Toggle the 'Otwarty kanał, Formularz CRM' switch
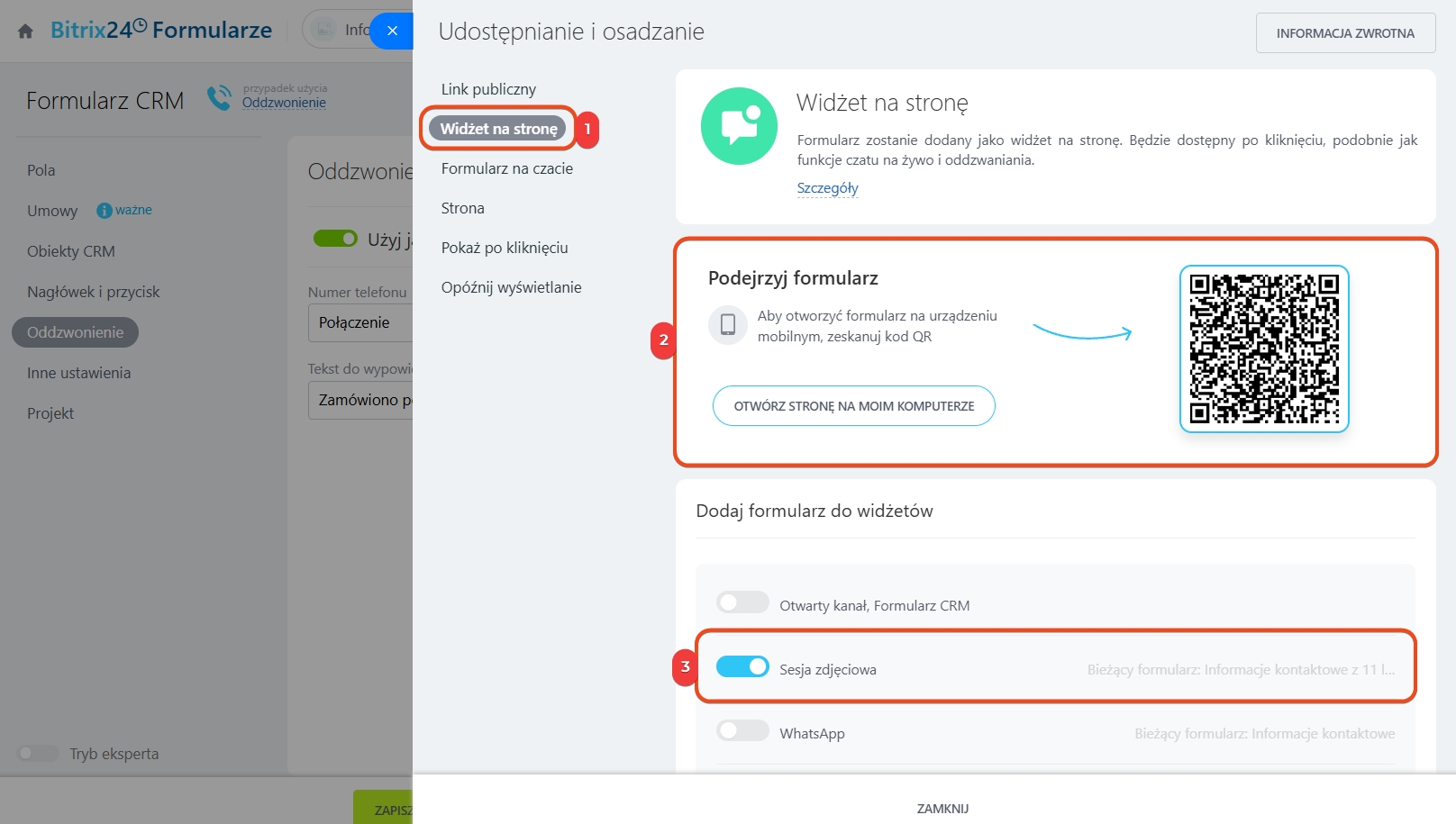The image size is (1456, 824). click(742, 602)
